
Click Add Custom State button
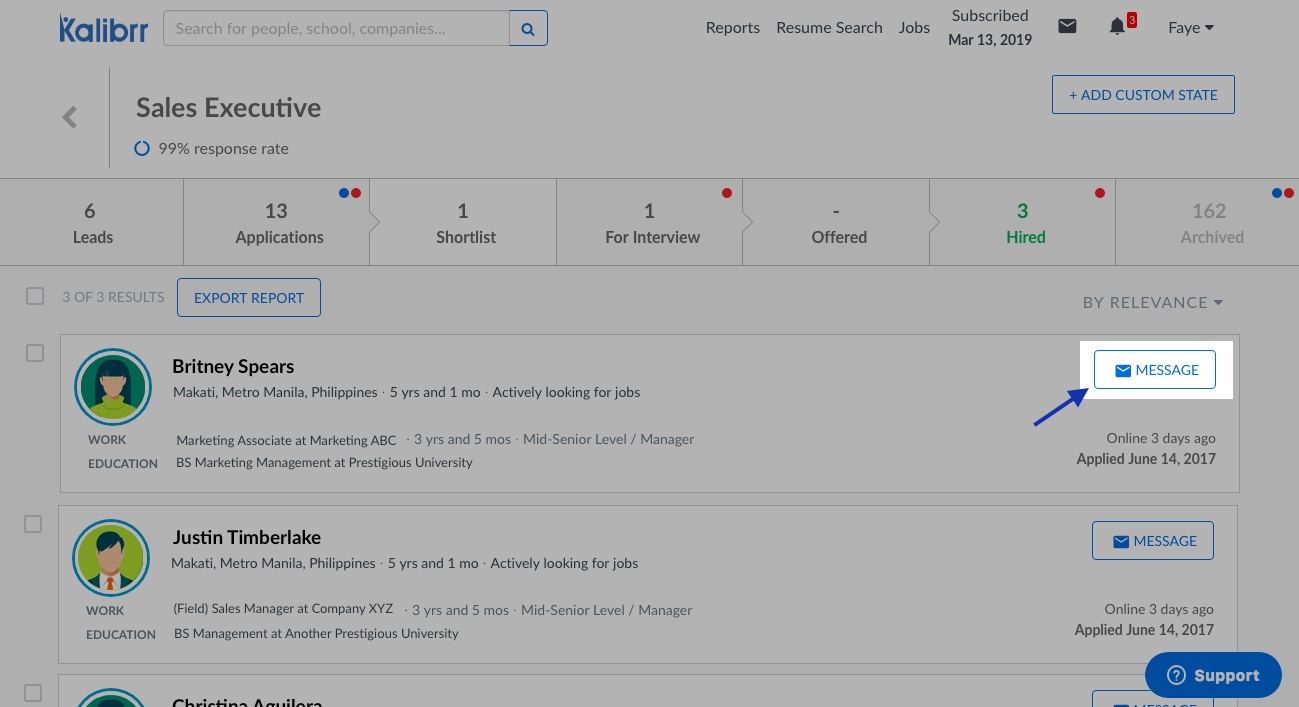click(1143, 95)
